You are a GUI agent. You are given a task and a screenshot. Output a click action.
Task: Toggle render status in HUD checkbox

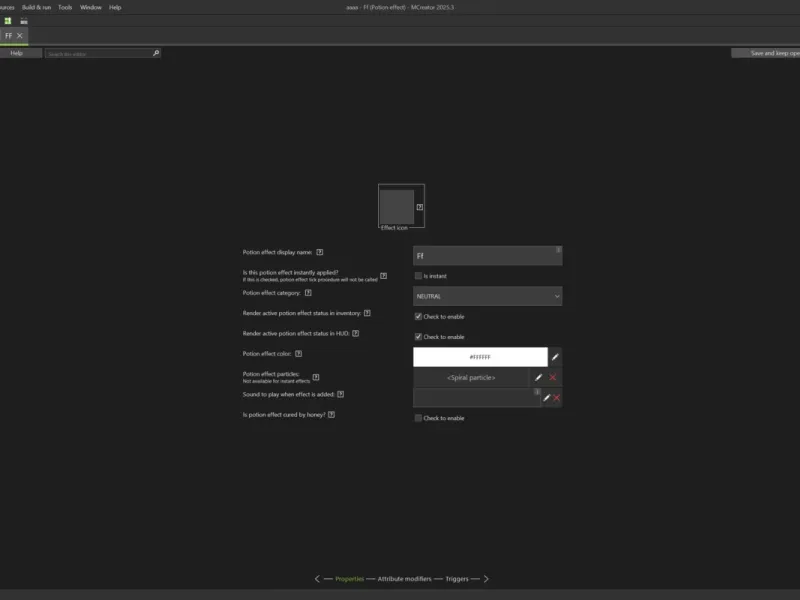click(418, 337)
